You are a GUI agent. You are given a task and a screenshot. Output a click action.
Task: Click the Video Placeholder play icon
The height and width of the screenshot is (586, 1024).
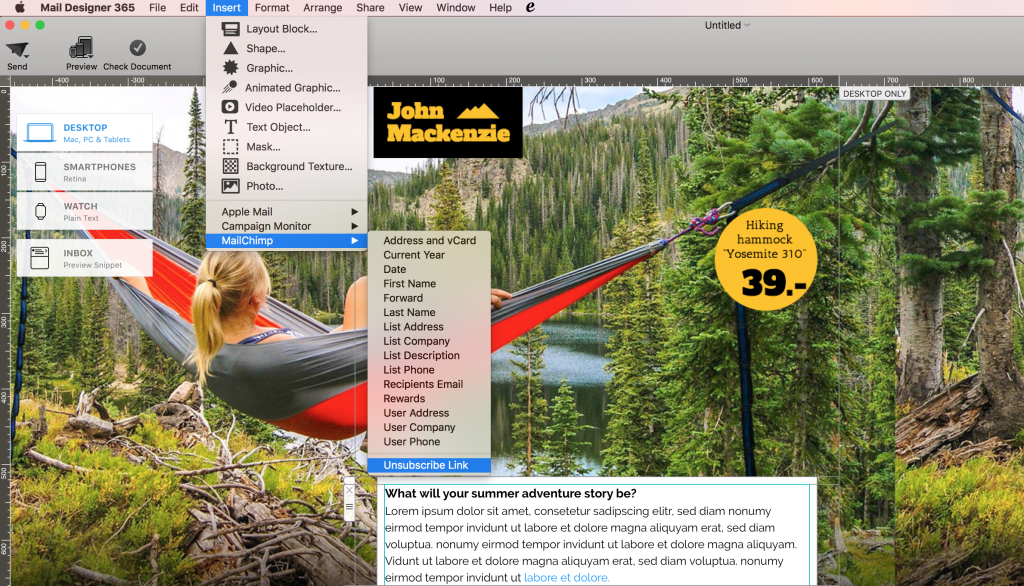pyautogui.click(x=230, y=106)
